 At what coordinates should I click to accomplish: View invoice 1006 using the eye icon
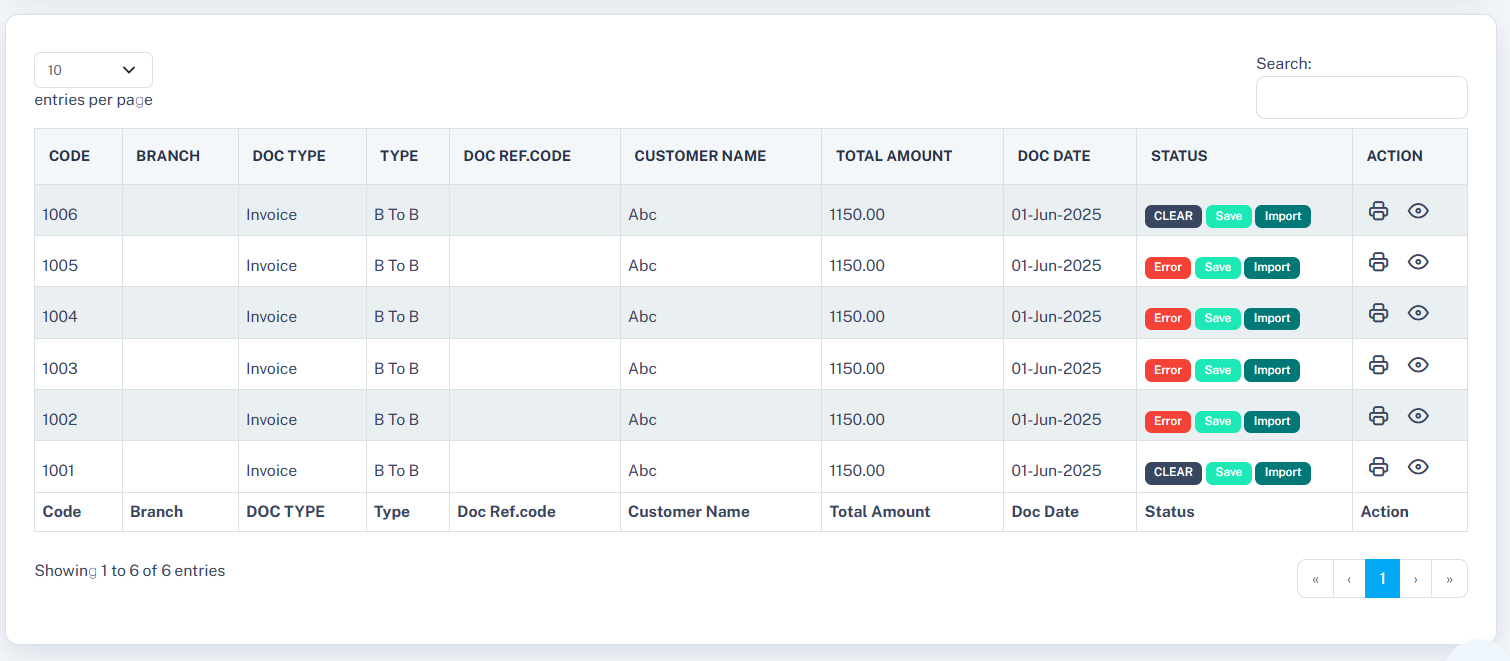1418,211
